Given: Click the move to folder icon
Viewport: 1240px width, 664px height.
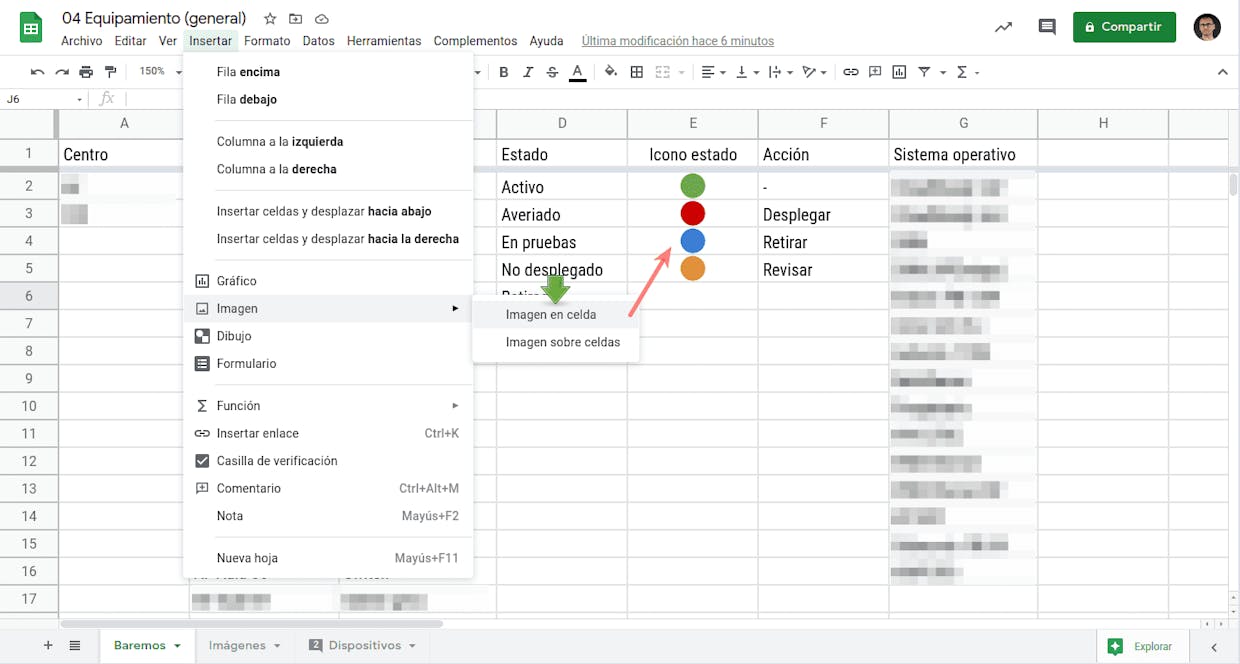Looking at the screenshot, I should coord(296,19).
